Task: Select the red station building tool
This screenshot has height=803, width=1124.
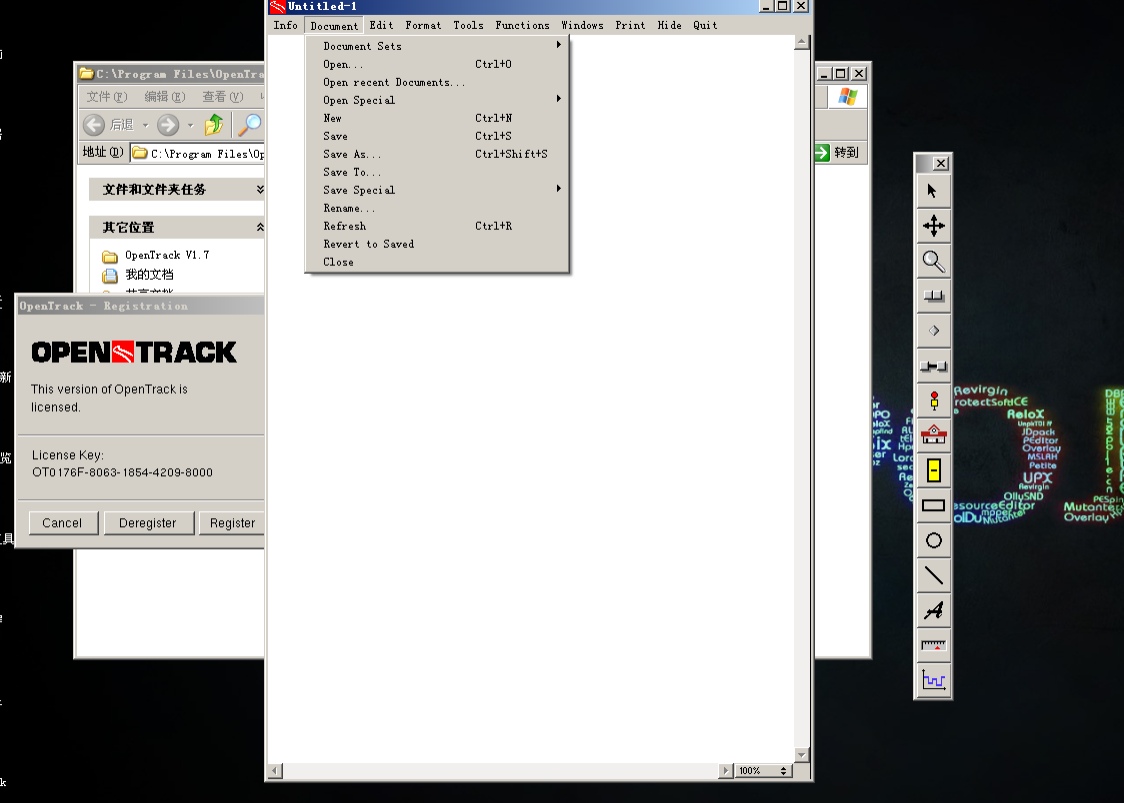Action: click(x=933, y=435)
